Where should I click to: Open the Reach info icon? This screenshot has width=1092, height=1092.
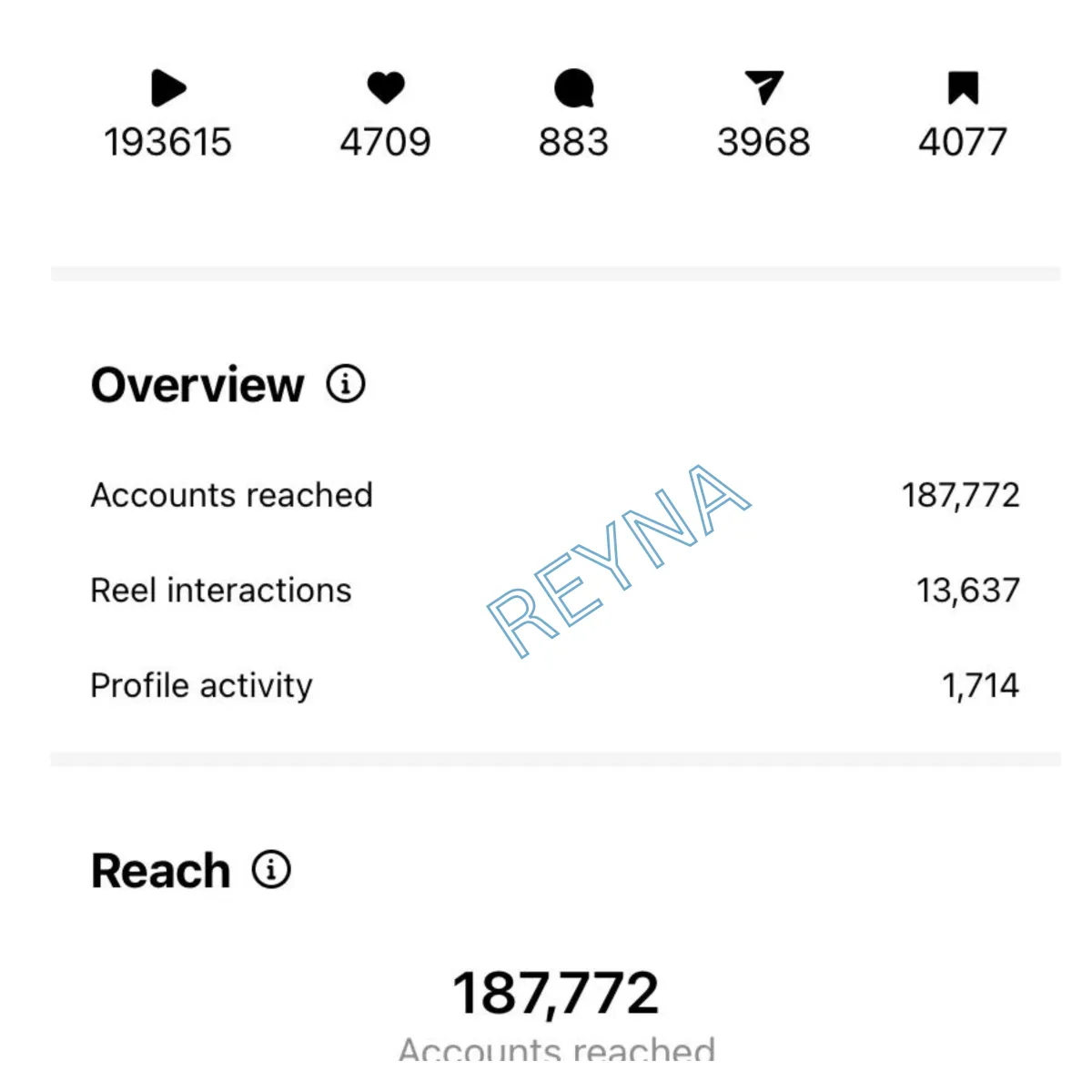[x=271, y=870]
